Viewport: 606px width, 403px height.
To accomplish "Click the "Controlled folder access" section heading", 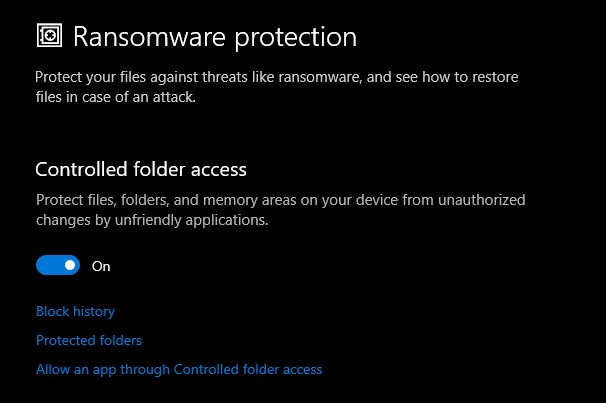I will pyautogui.click(x=141, y=169).
